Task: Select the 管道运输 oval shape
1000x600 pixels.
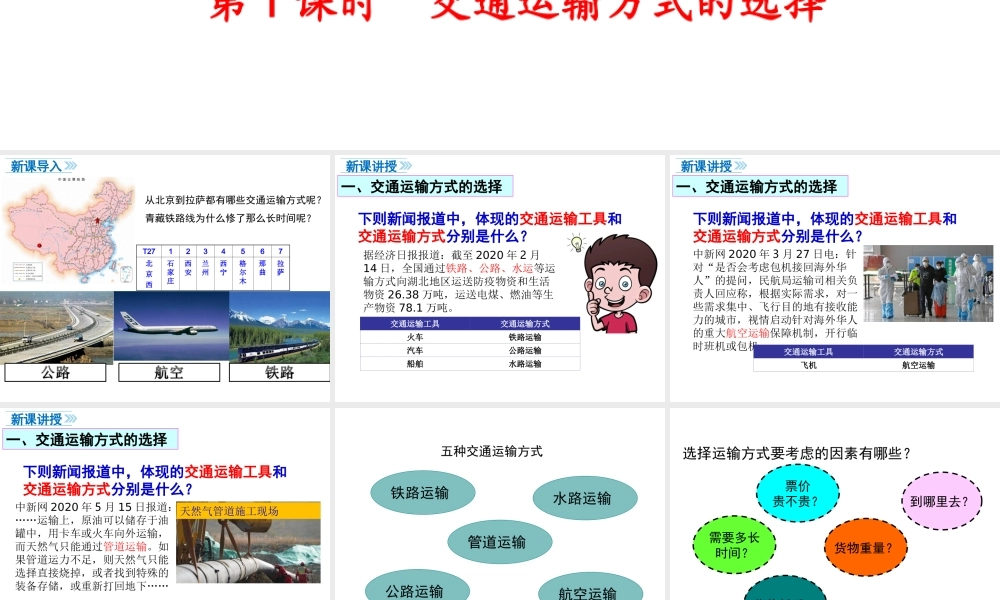Action: [500, 542]
